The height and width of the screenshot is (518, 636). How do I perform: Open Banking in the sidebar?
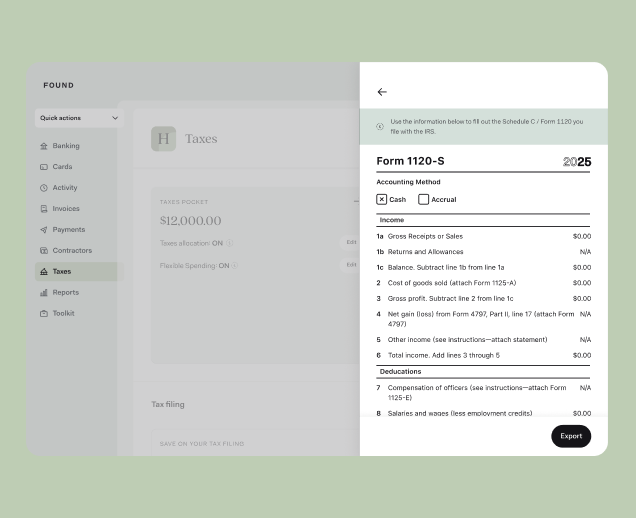(79, 146)
